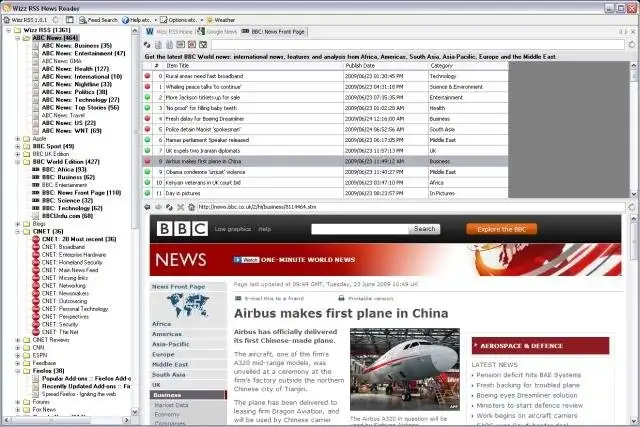
Task: Click the folder icon of the ESPN feed group
Action: coord(27,356)
